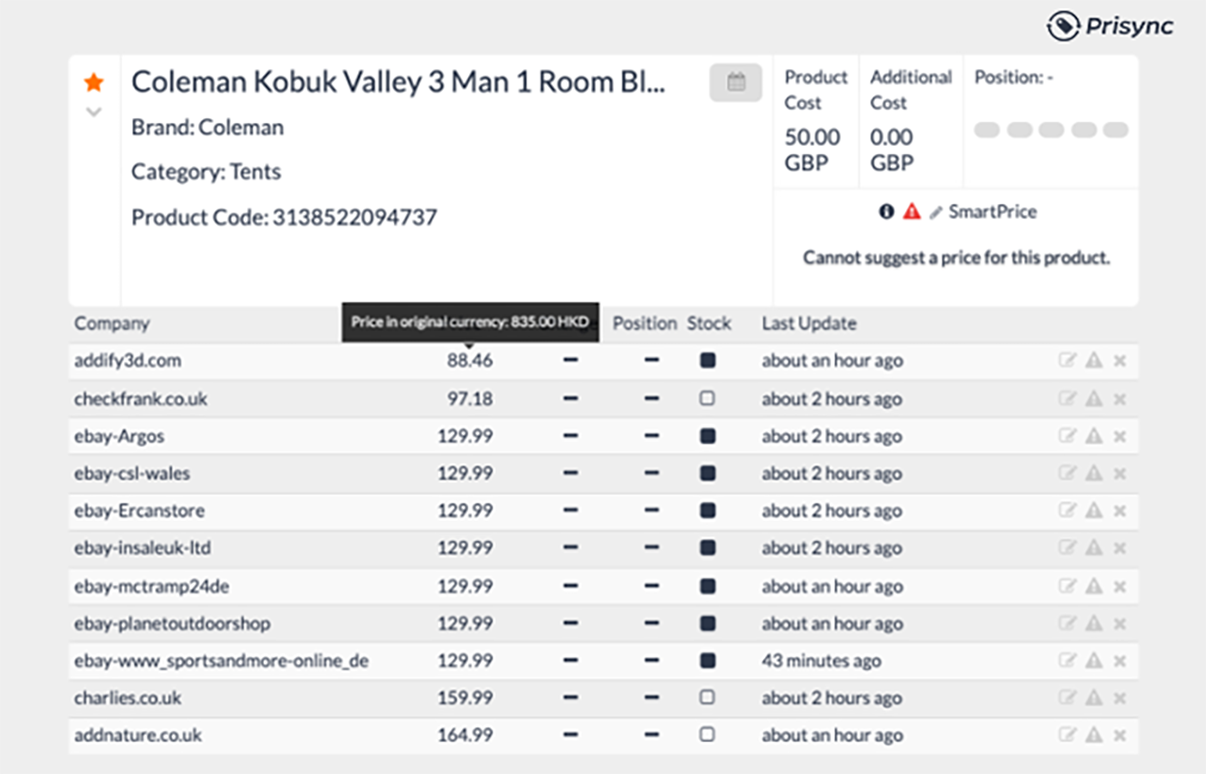Edit the charlies.co.uk competitor entry
Viewport: 1206px width, 774px height.
(x=1067, y=698)
